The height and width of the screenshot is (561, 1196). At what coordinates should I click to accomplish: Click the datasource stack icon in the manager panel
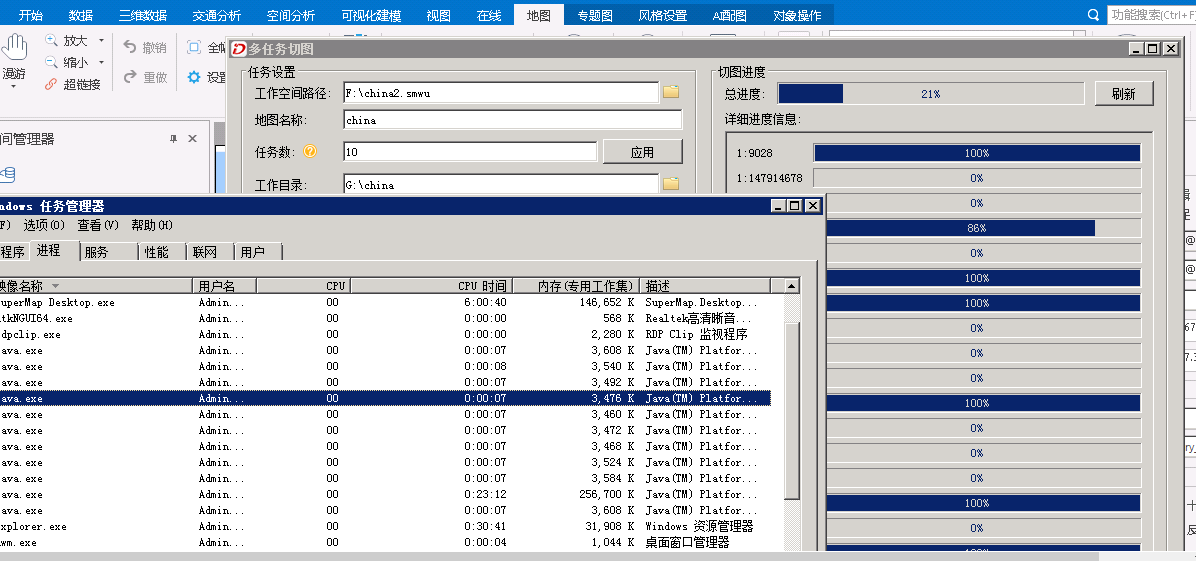[7, 174]
